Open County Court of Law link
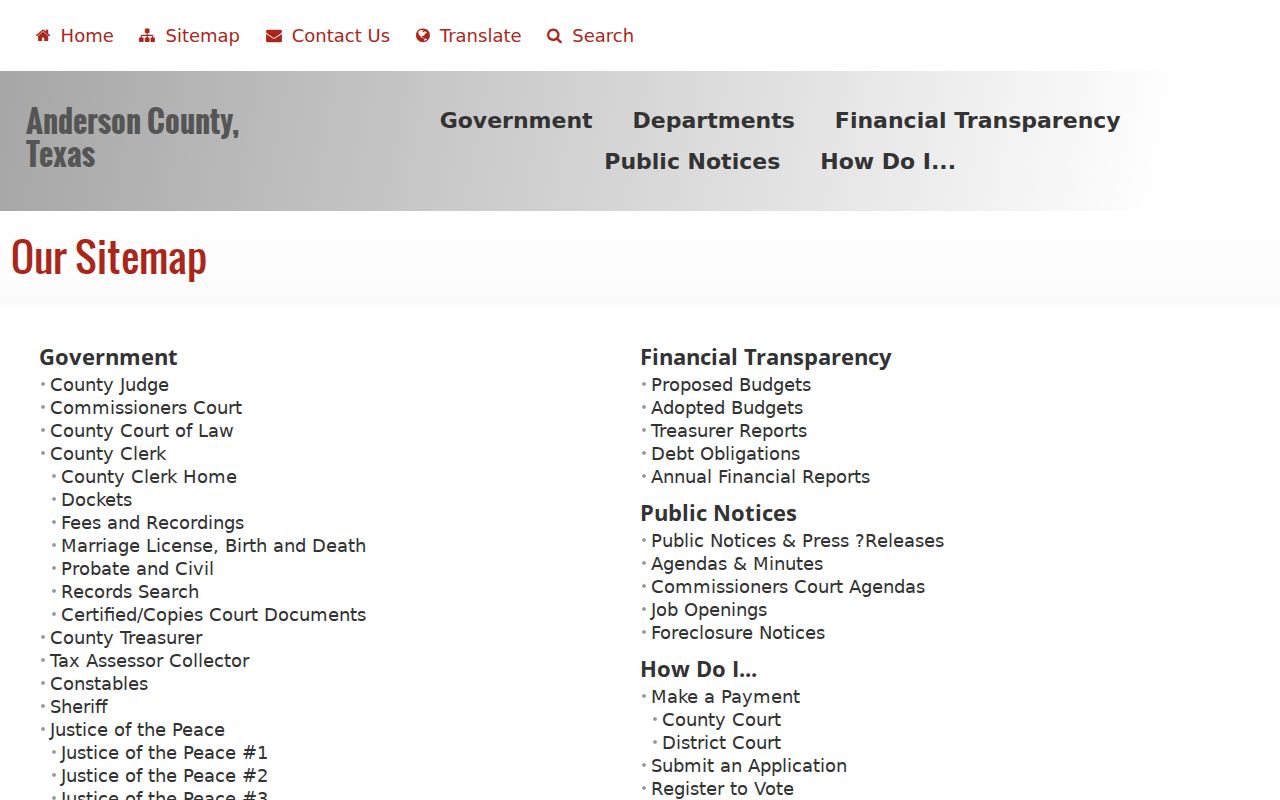 141,431
